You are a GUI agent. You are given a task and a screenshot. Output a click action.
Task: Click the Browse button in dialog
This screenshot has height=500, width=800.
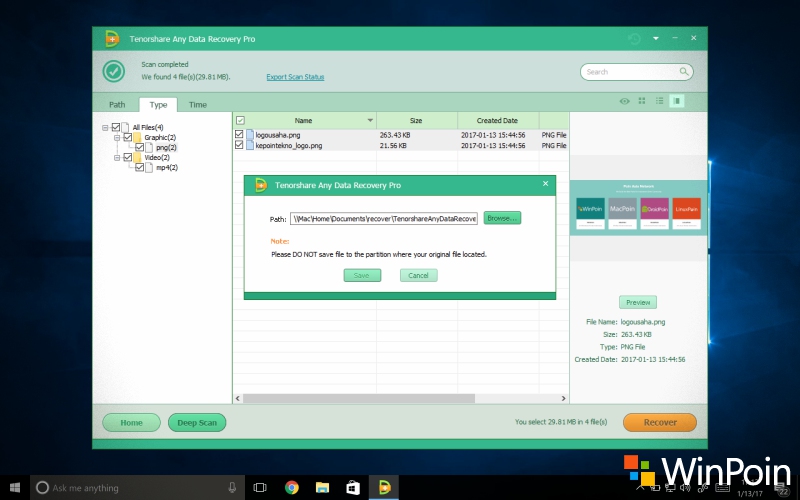point(502,218)
